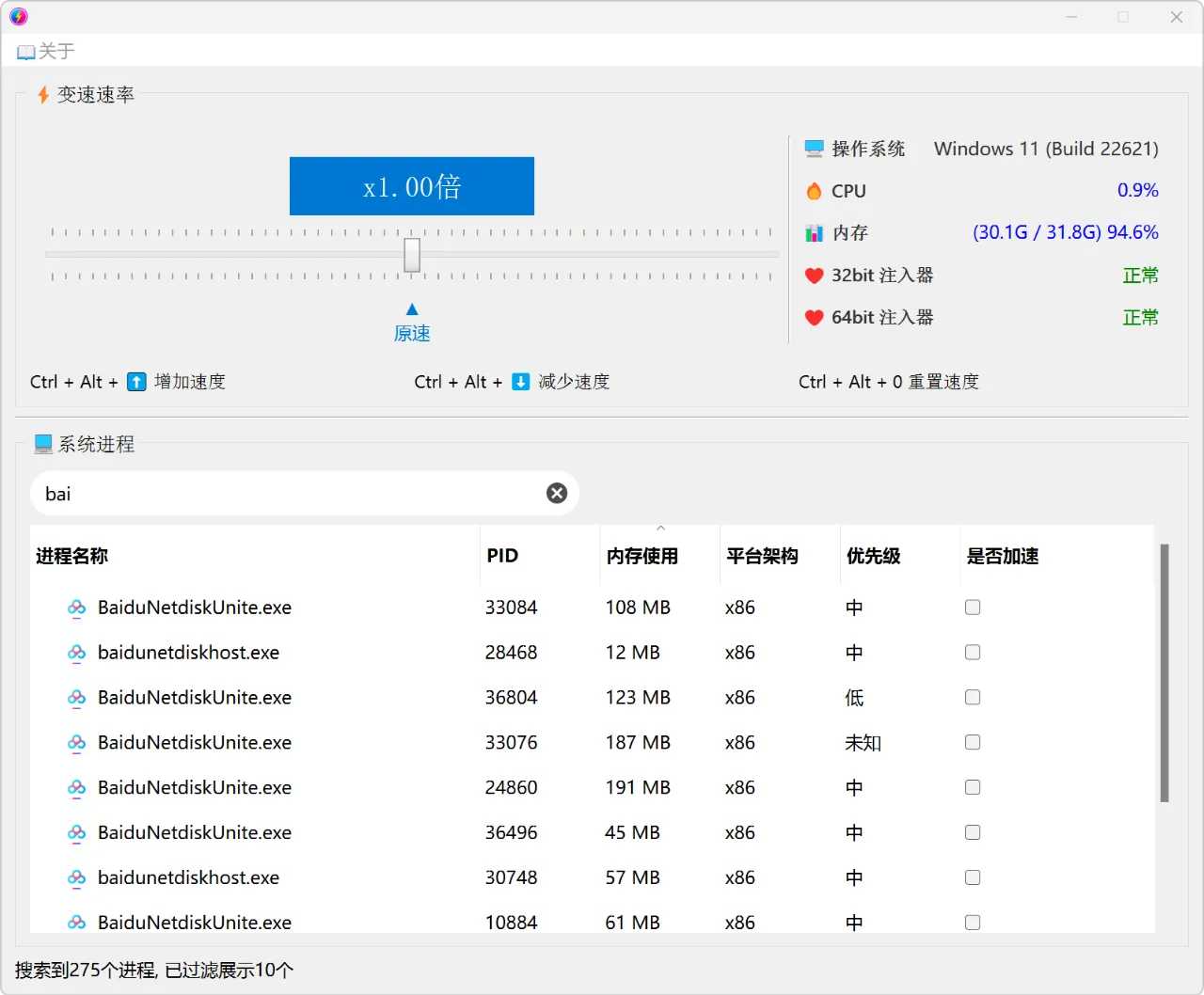Click the memory usage chart icon
1204x995 pixels.
point(814,233)
